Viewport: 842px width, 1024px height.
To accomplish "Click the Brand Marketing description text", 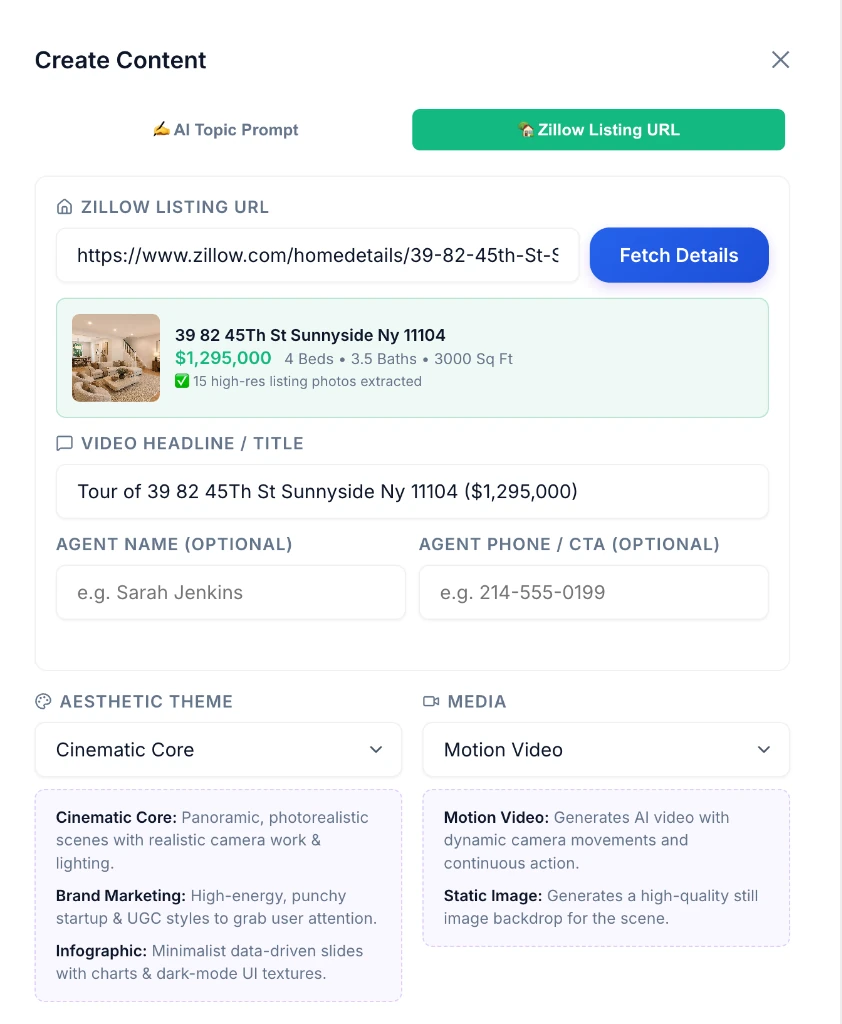I will (216, 907).
